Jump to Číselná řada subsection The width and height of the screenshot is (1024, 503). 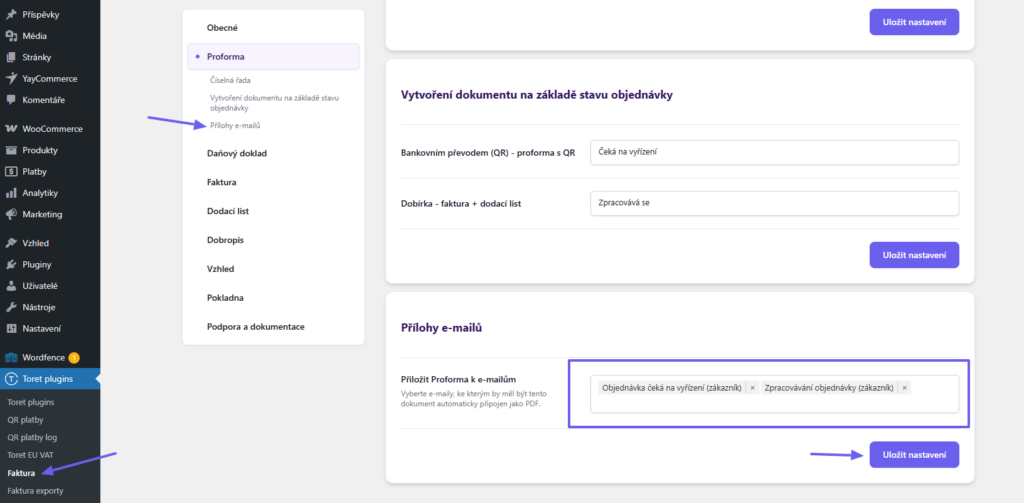(x=231, y=80)
